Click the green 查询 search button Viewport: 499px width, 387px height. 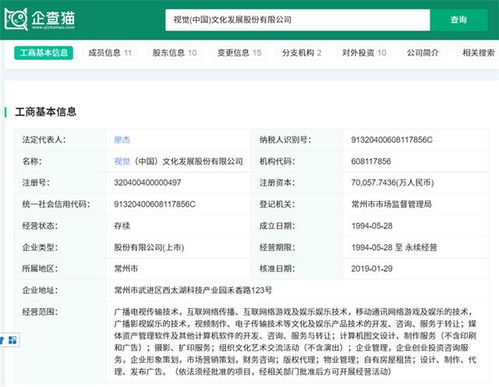(459, 20)
